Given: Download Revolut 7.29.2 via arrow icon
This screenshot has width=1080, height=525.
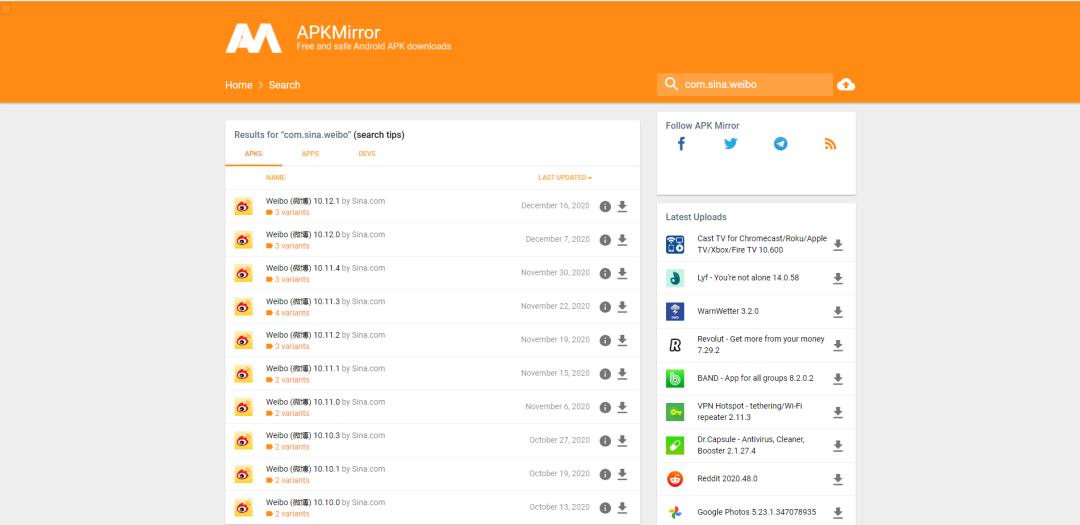Looking at the screenshot, I should pos(838,346).
